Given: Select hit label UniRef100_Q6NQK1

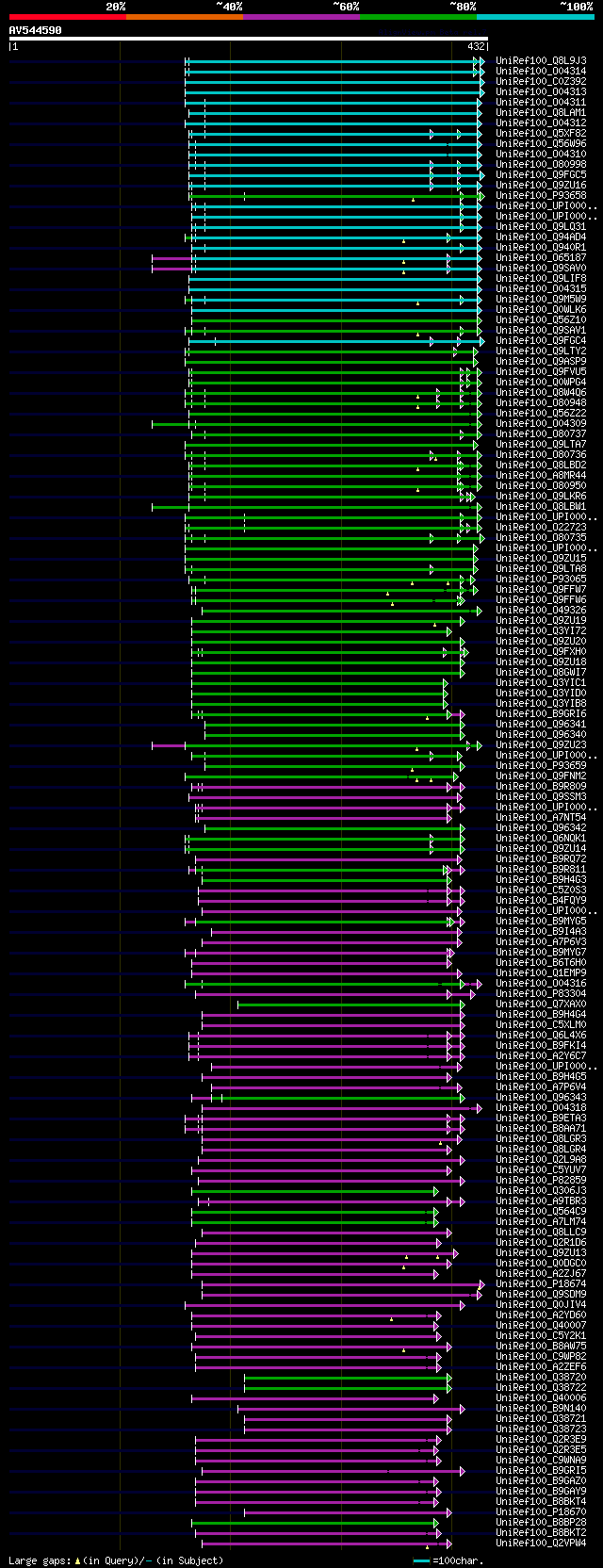Looking at the screenshot, I should [x=541, y=838].
